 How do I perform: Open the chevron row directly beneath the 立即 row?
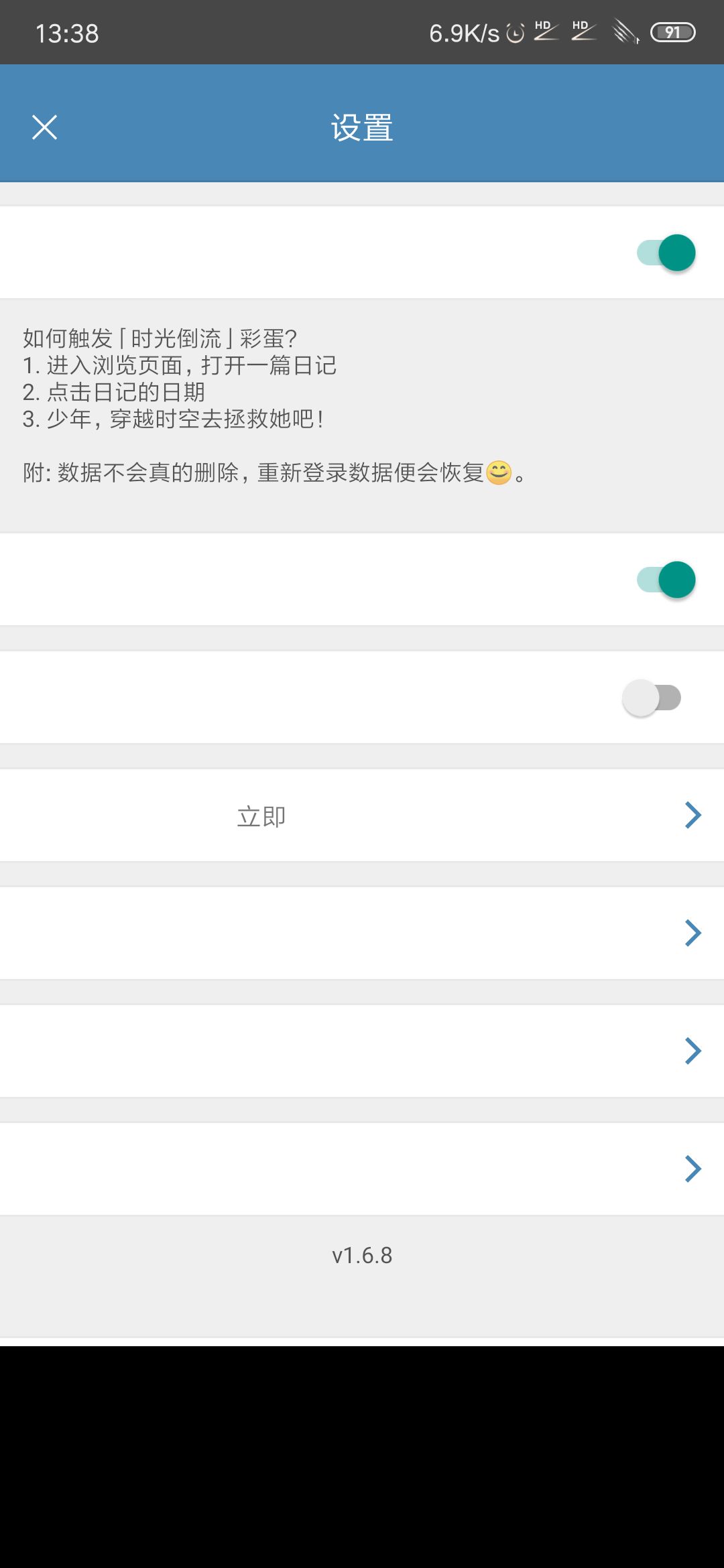coord(362,933)
